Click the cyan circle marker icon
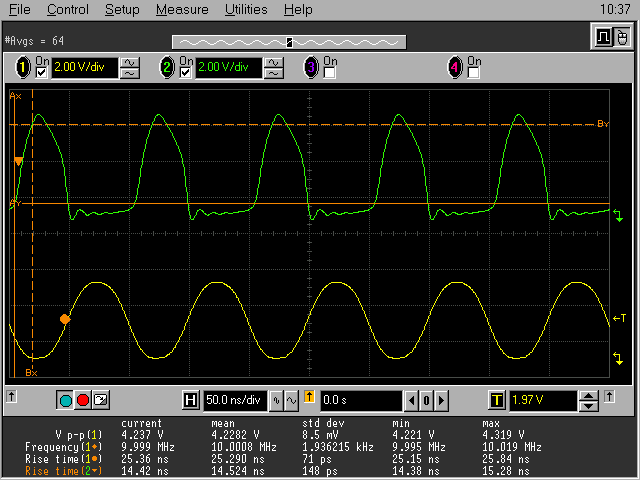The width and height of the screenshot is (640, 480). pyautogui.click(x=66, y=400)
